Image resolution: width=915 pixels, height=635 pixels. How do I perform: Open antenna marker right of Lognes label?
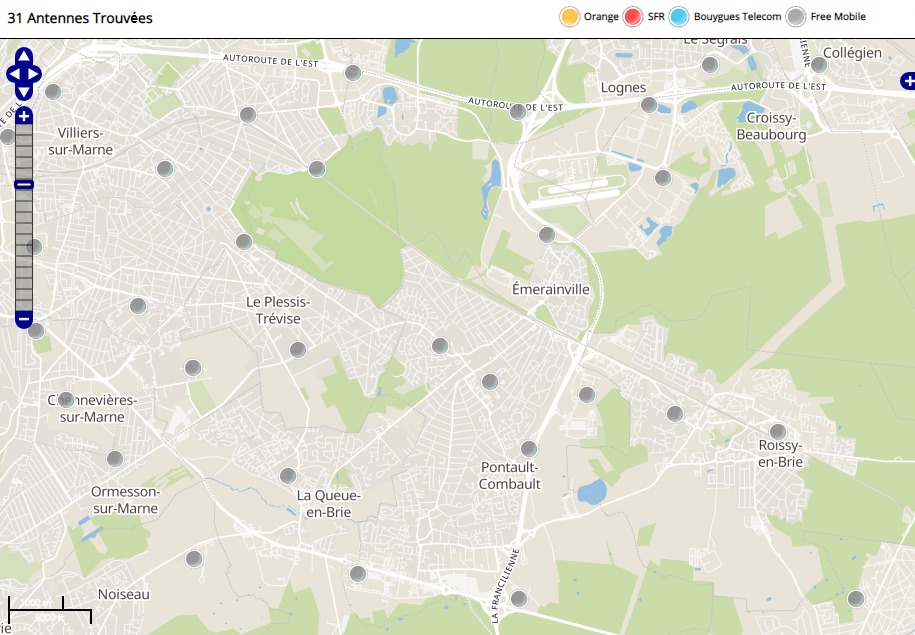coord(649,105)
